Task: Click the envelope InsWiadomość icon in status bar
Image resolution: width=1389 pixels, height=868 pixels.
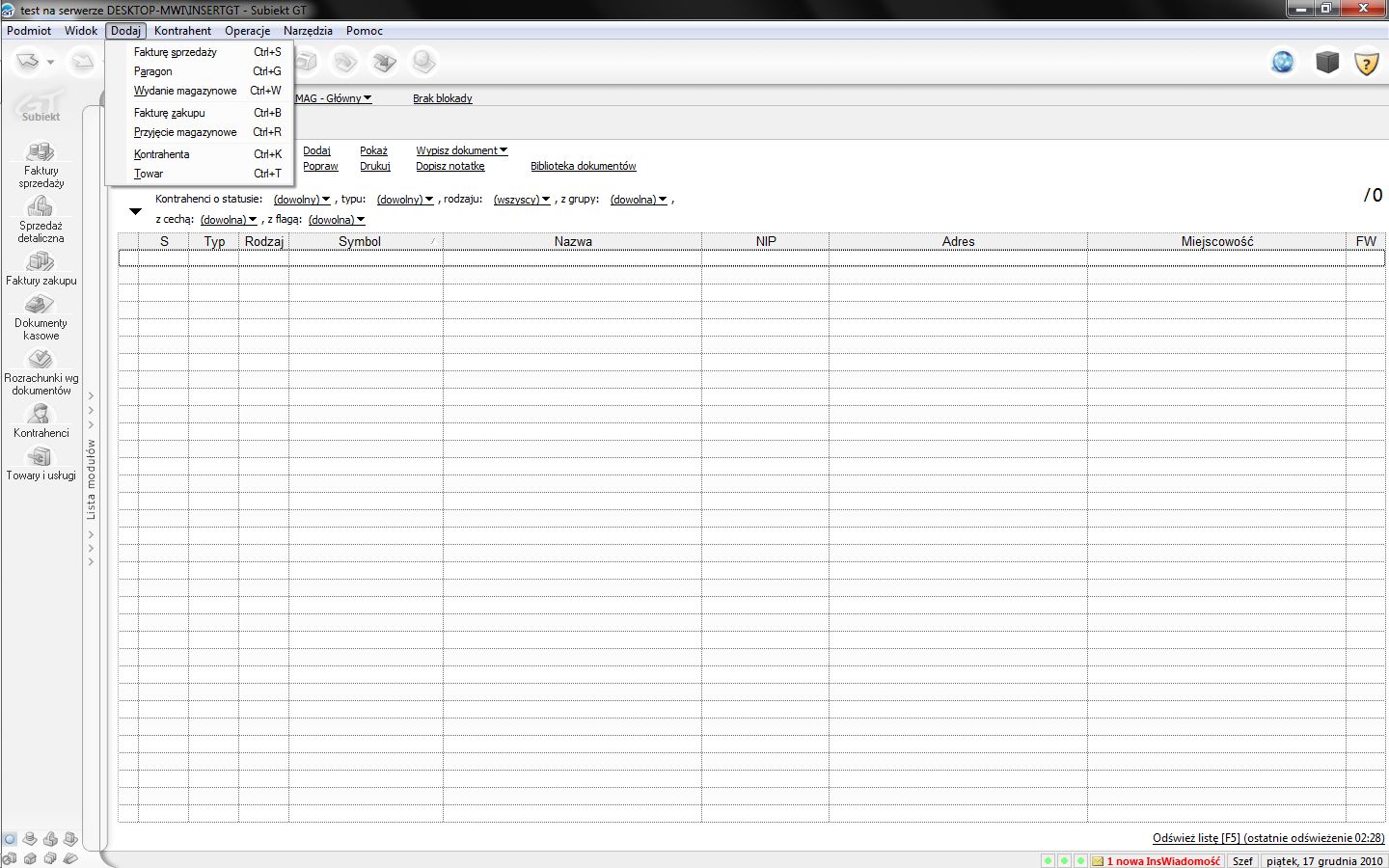Action: click(1098, 861)
